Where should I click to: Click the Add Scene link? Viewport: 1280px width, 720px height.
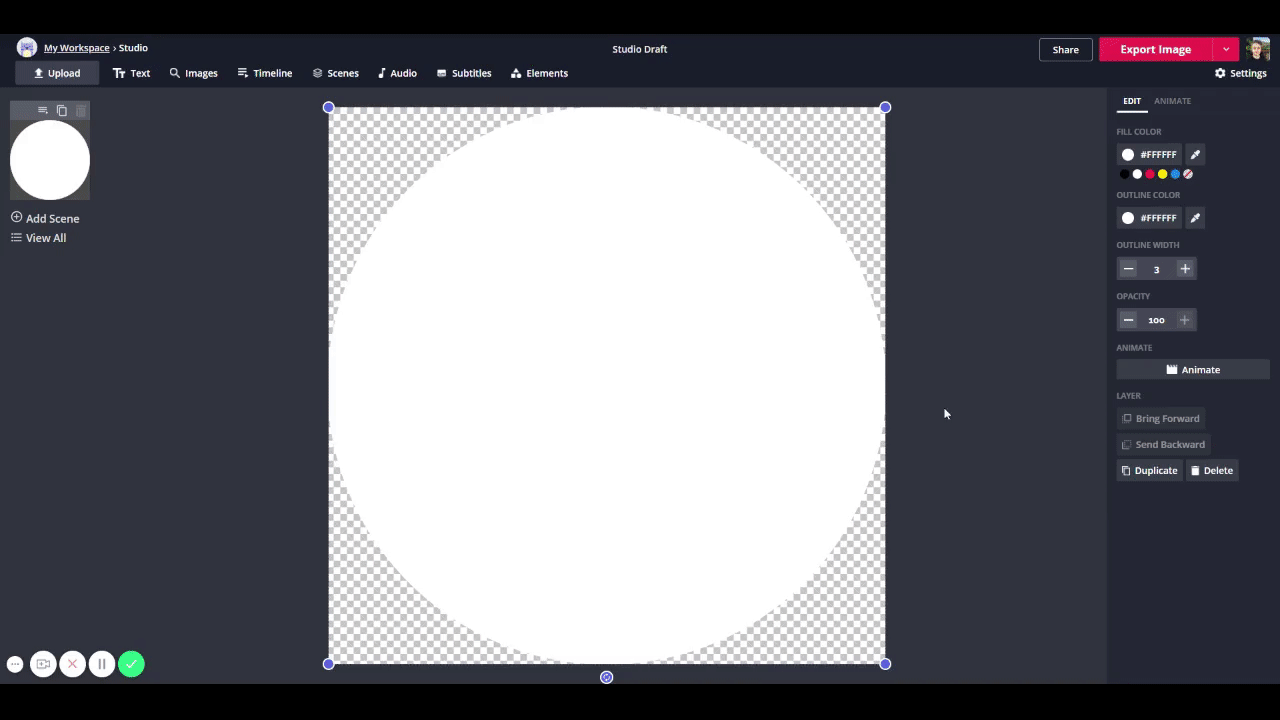coord(45,218)
